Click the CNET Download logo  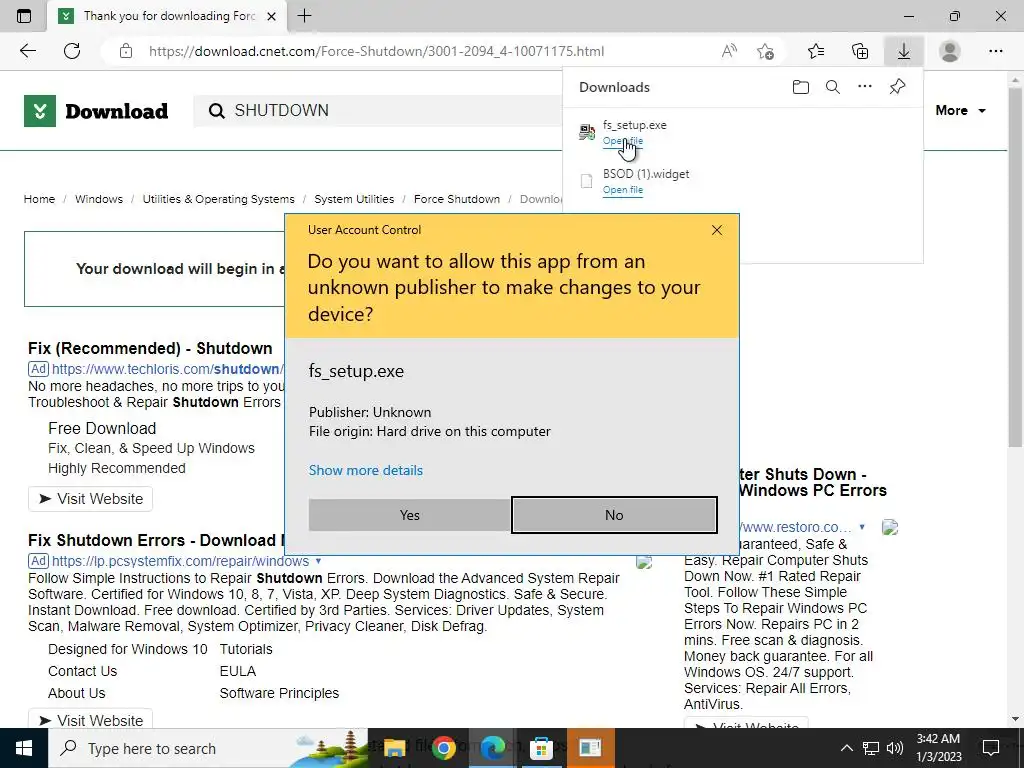96,110
